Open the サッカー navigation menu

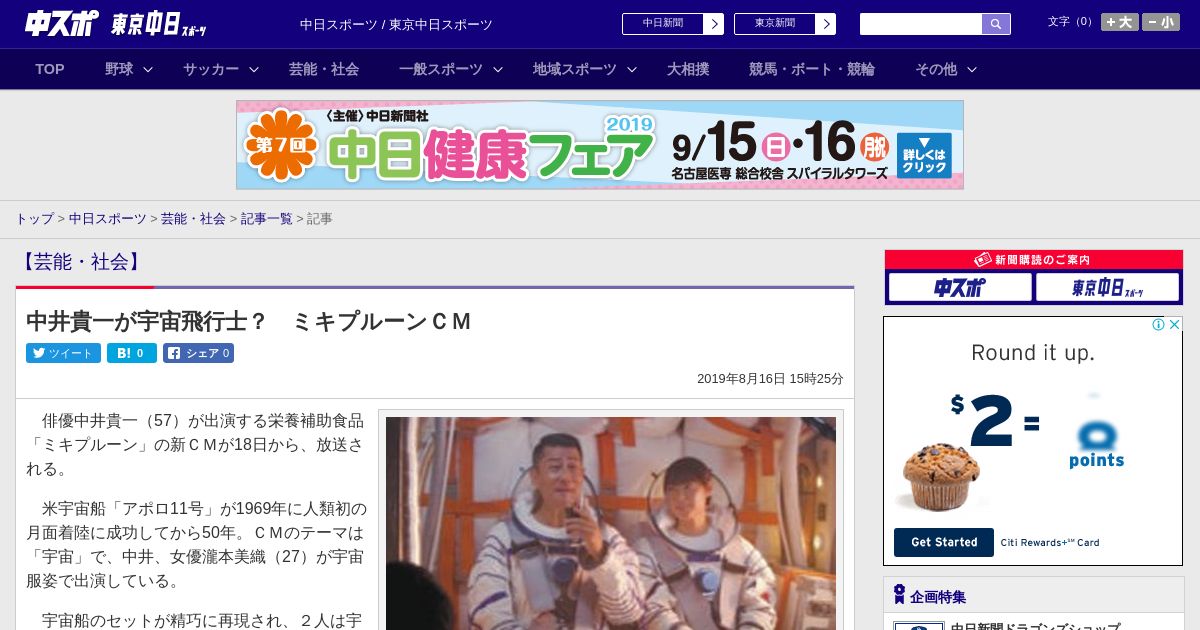tap(211, 69)
